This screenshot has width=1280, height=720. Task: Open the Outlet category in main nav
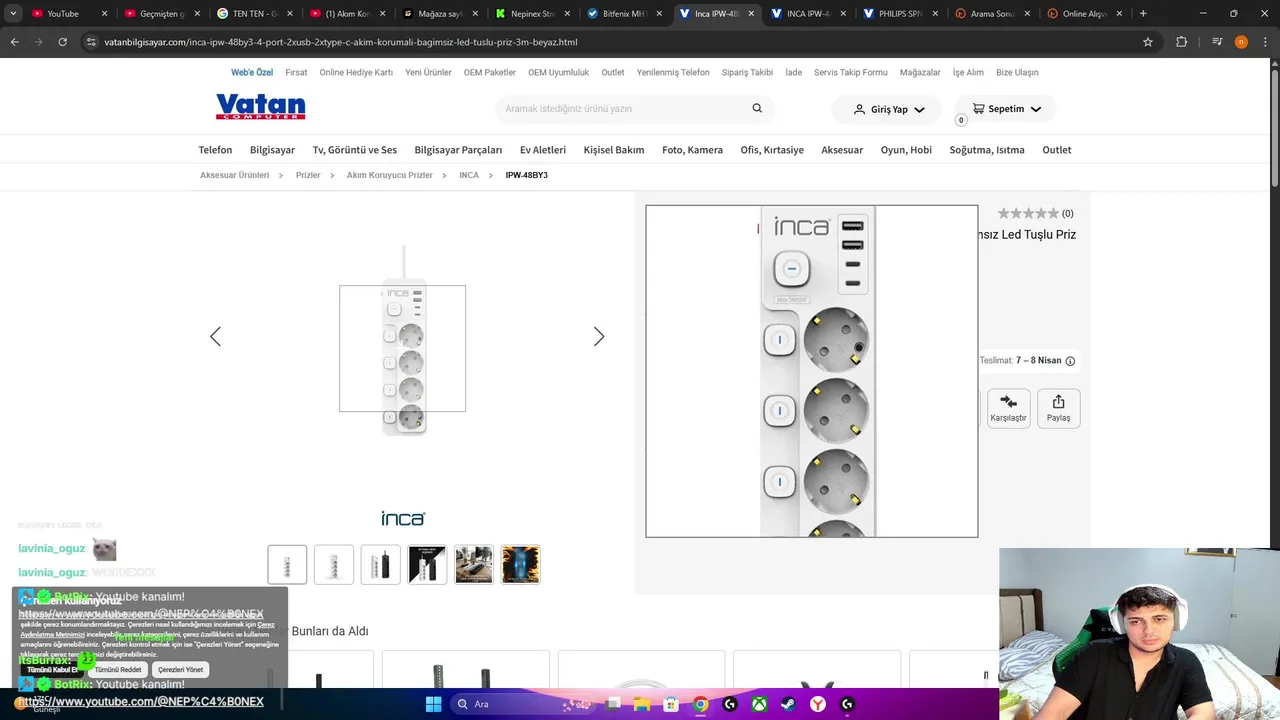[1057, 150]
